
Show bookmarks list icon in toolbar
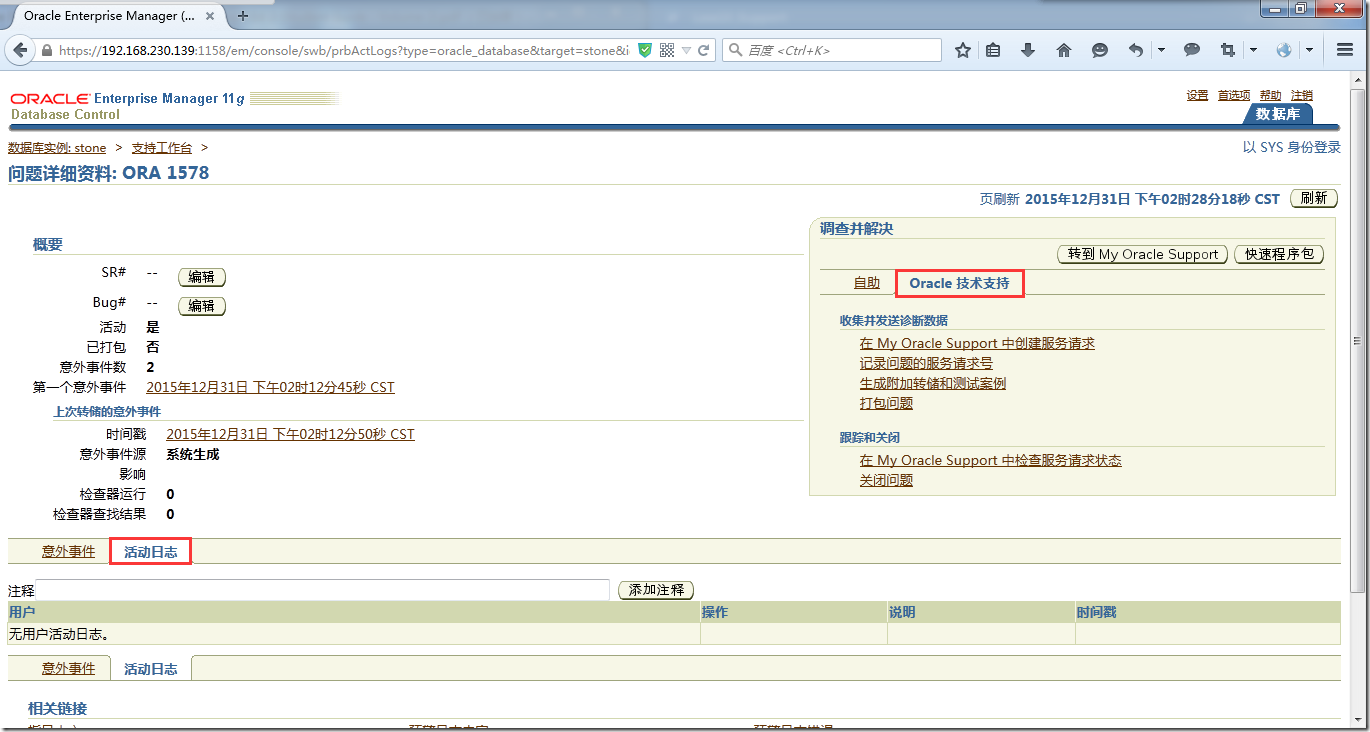(993, 50)
